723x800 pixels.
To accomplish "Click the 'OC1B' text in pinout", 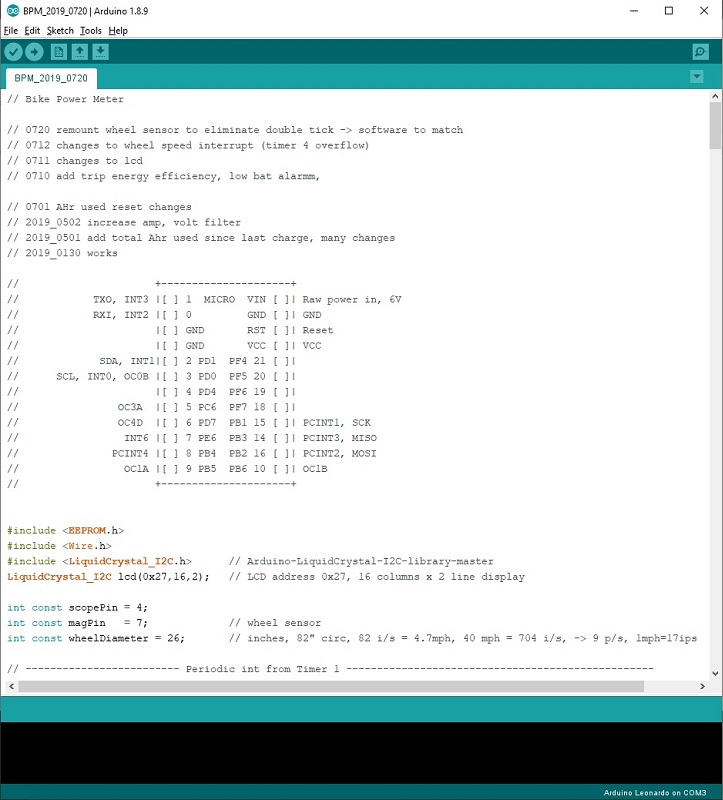I will 315,468.
